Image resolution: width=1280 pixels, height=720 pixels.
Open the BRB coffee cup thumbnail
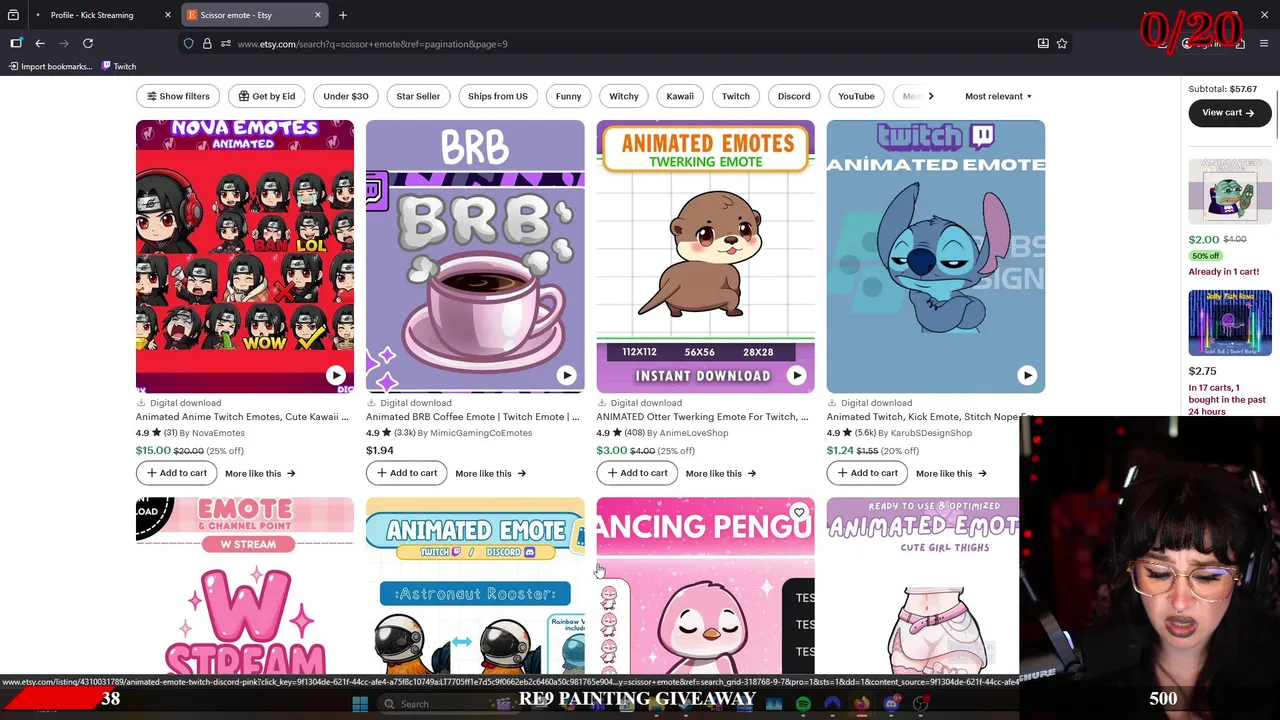coord(475,256)
